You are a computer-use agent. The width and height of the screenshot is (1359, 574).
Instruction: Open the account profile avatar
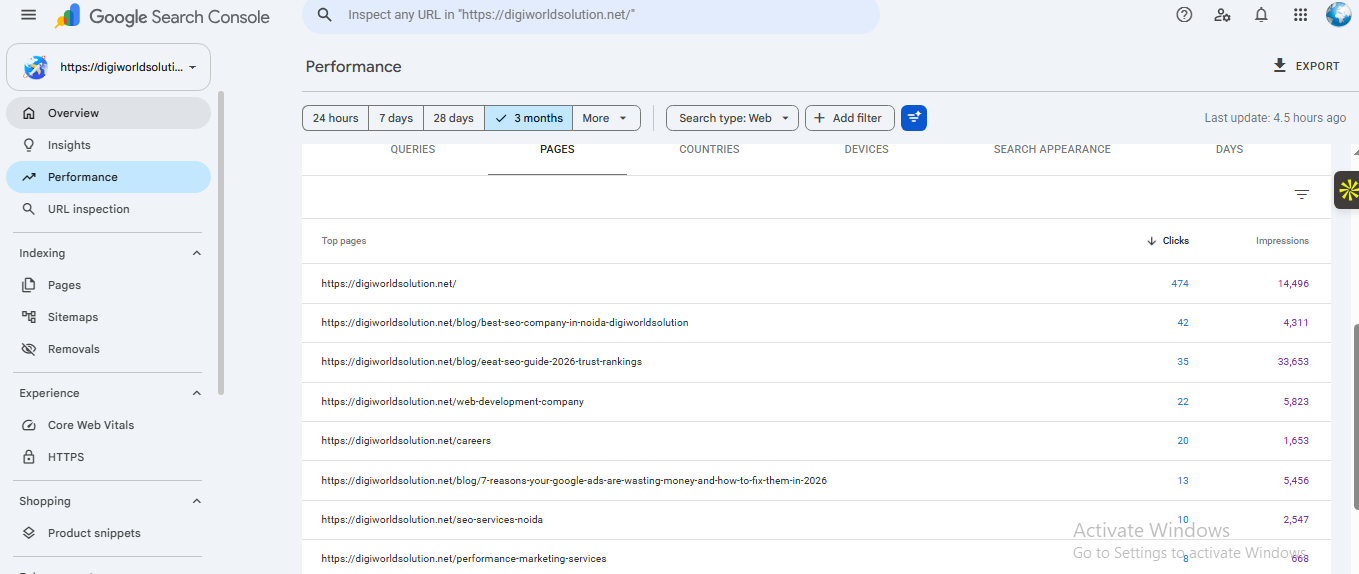pyautogui.click(x=1338, y=14)
